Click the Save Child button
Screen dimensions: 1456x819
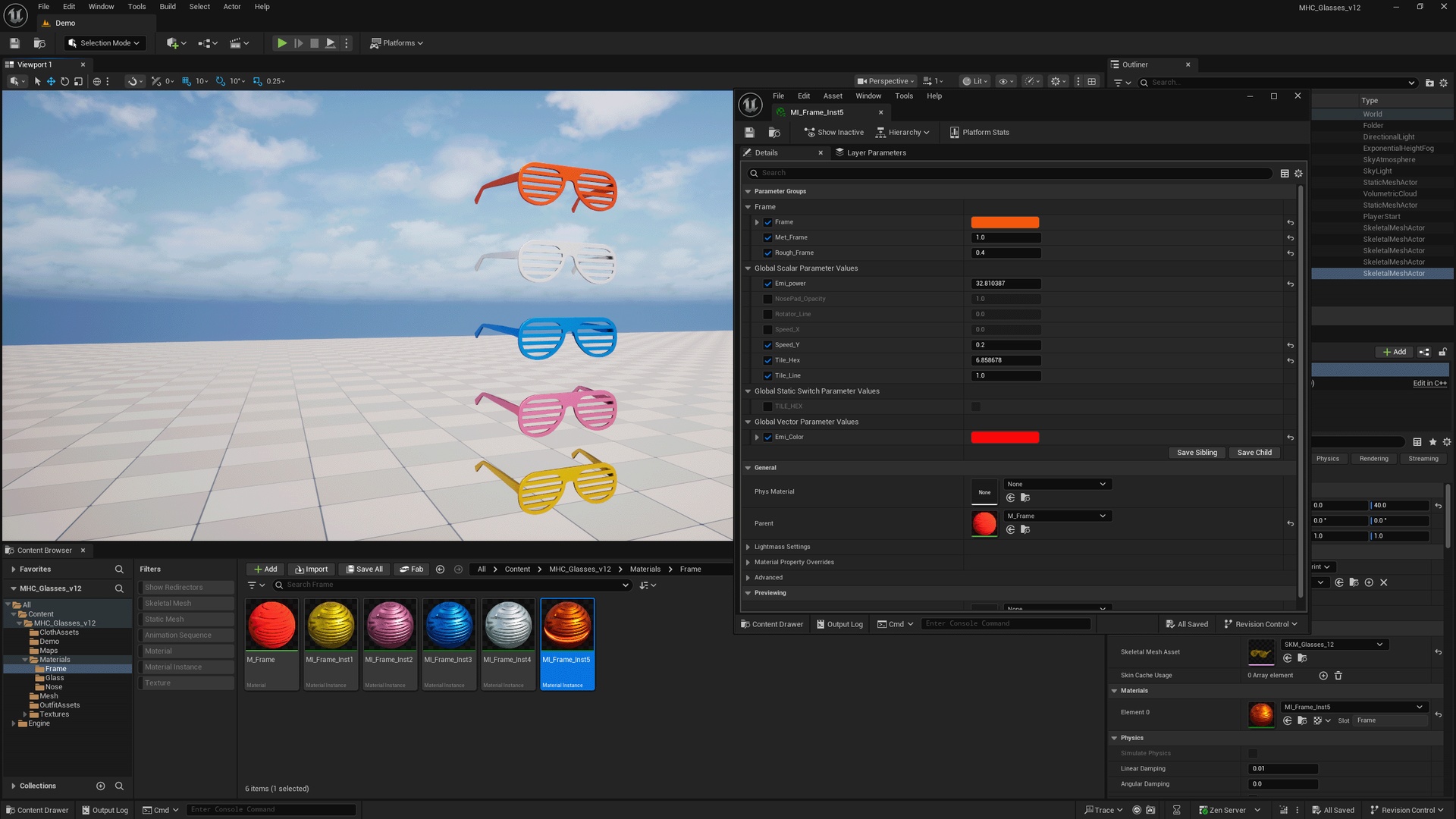(x=1254, y=453)
